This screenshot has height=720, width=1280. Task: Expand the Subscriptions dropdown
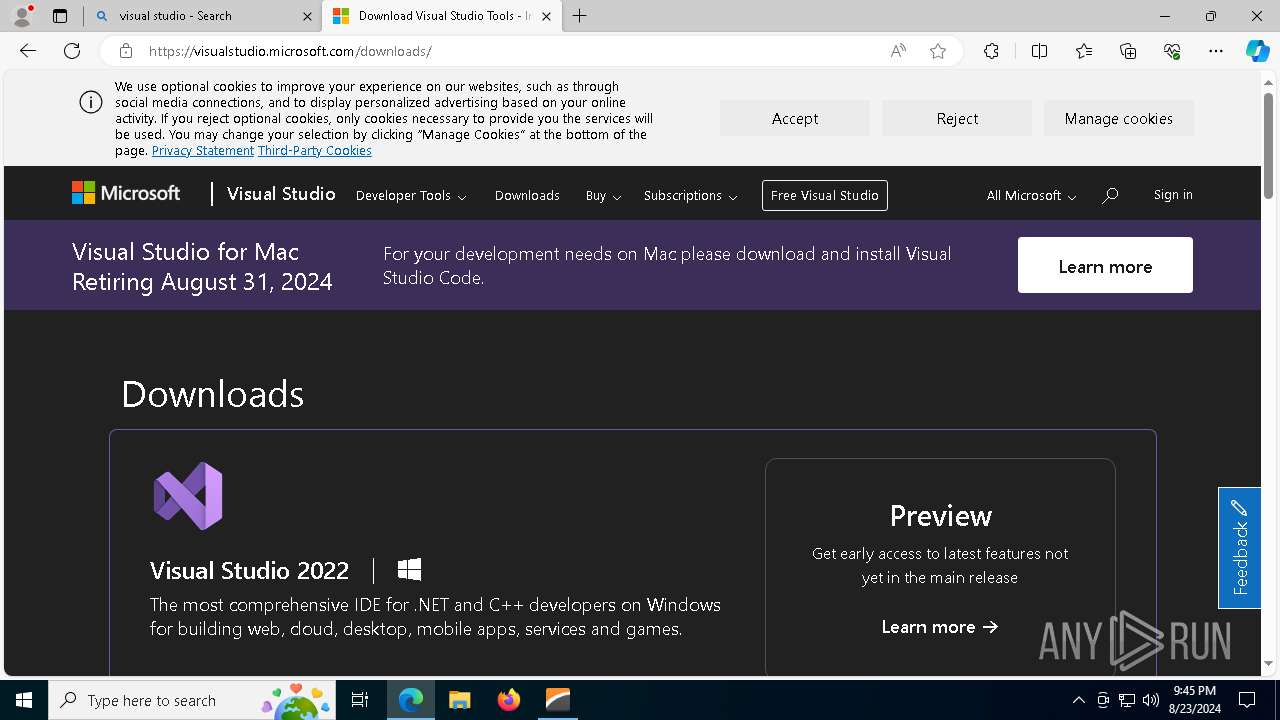pos(690,196)
